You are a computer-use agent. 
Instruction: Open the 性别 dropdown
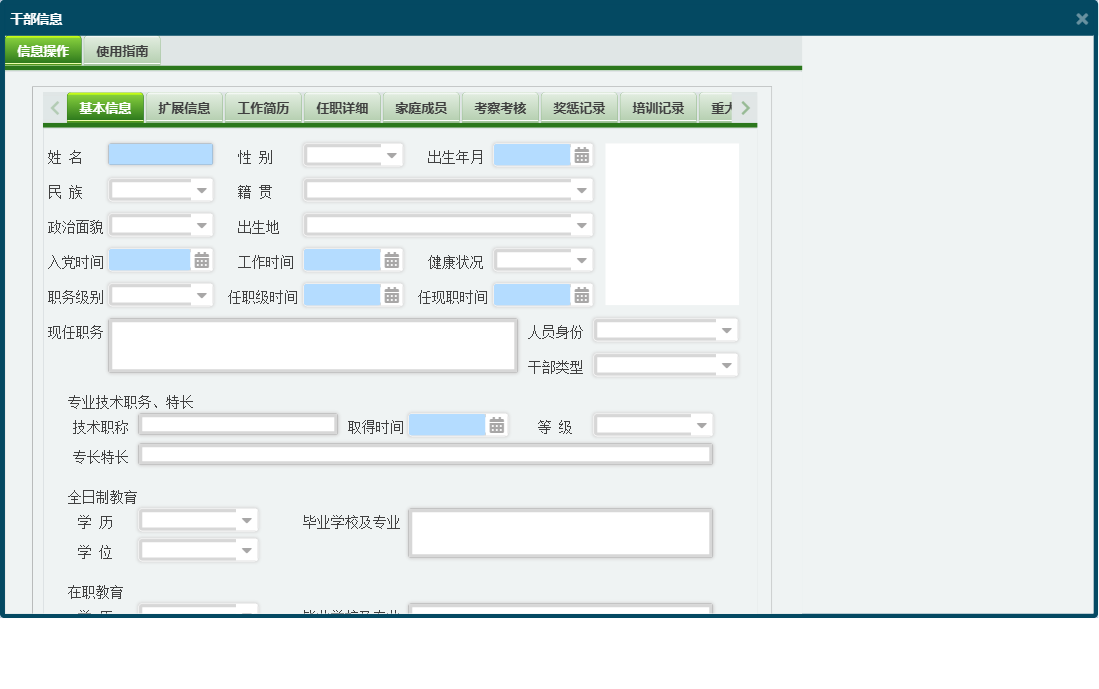pos(389,154)
